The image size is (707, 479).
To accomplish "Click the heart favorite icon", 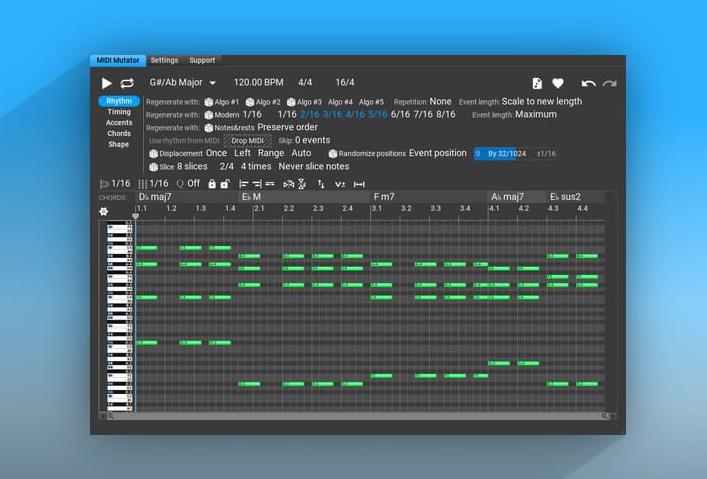I will point(558,83).
